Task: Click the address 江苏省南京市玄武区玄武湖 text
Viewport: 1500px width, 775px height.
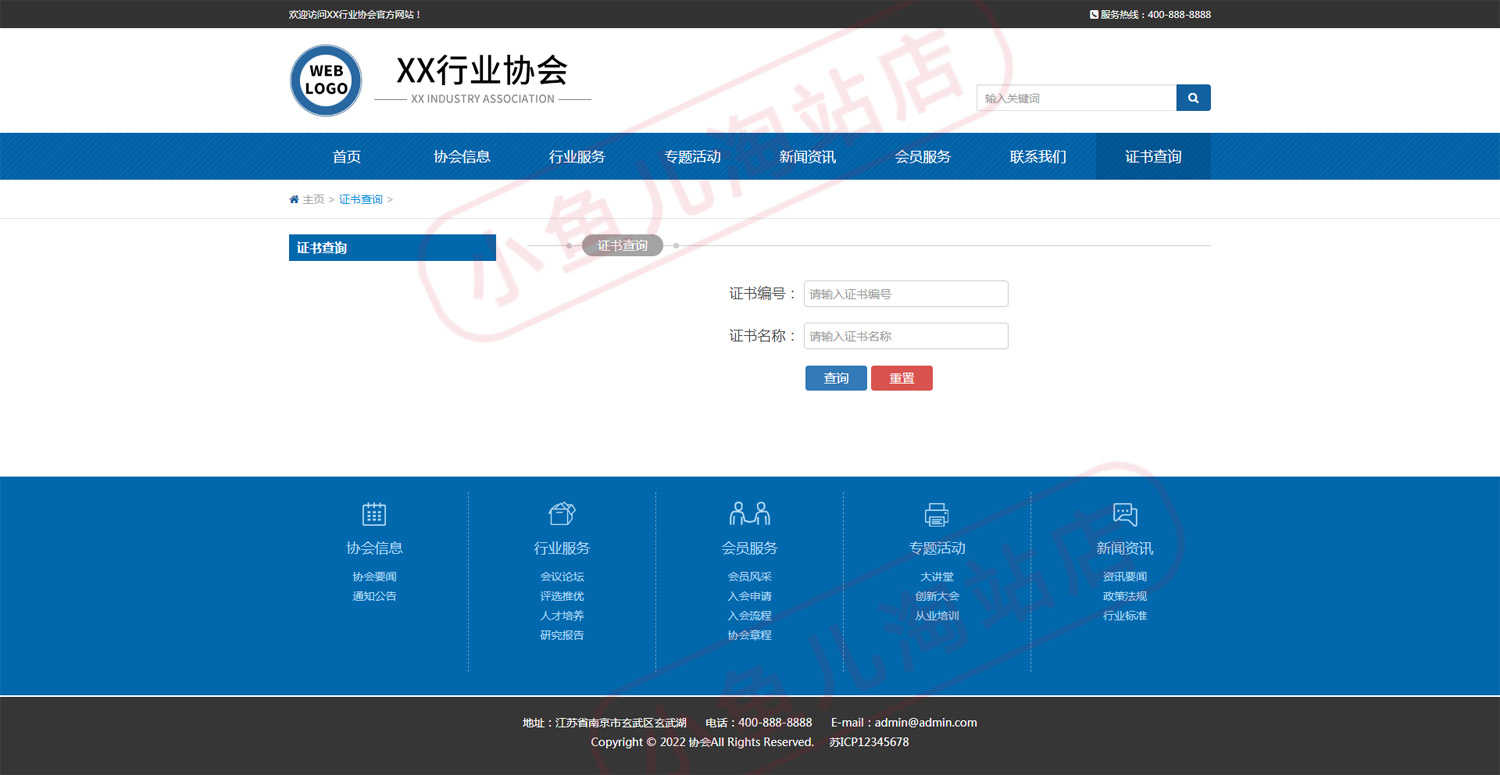Action: [621, 722]
